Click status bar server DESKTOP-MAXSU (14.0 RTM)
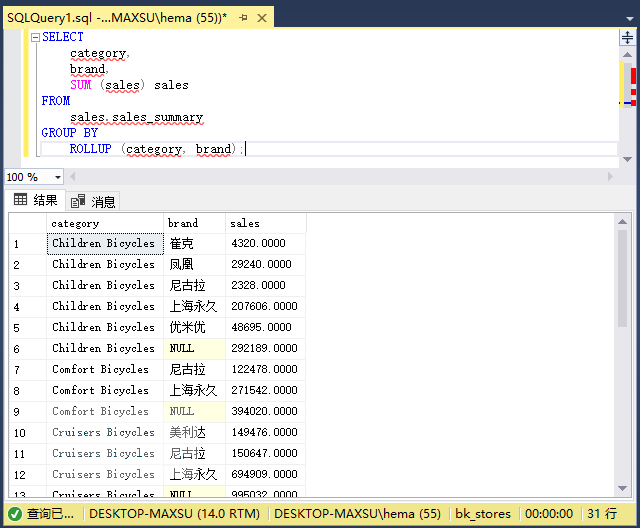The image size is (640, 528). coord(174,514)
